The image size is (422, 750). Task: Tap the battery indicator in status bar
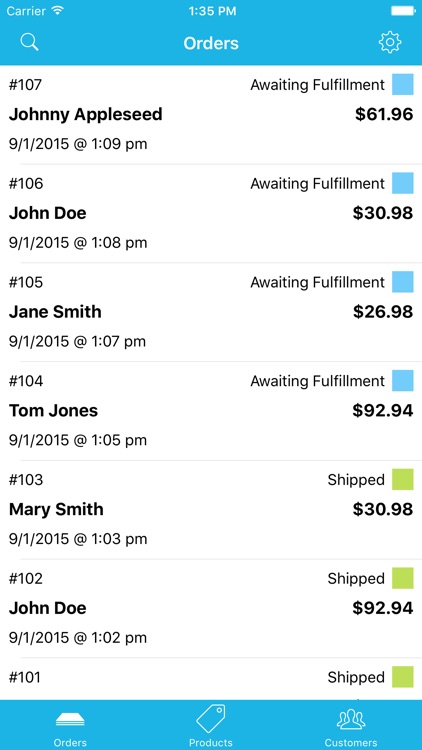point(402,11)
